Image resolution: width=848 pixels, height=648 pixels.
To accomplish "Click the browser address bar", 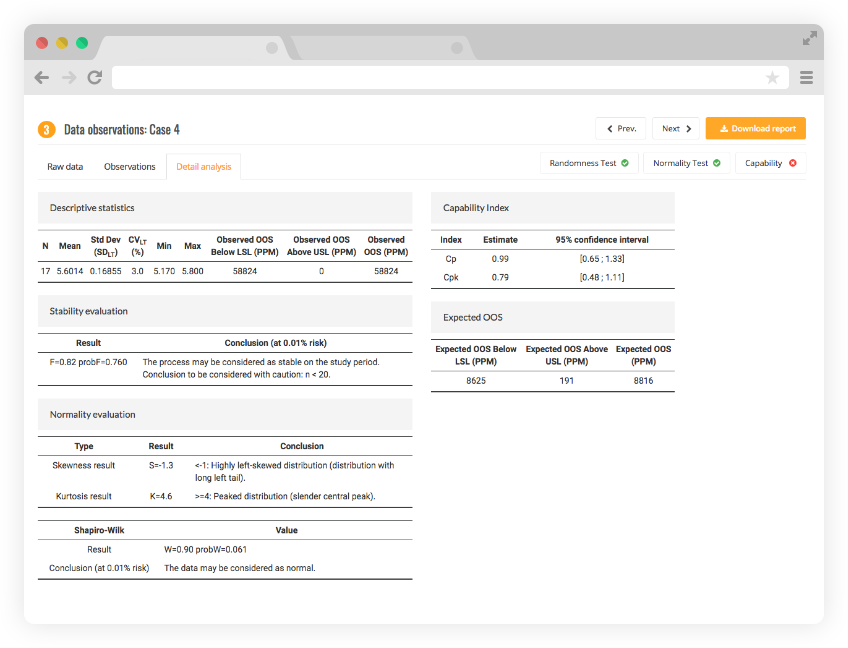I will coord(450,78).
